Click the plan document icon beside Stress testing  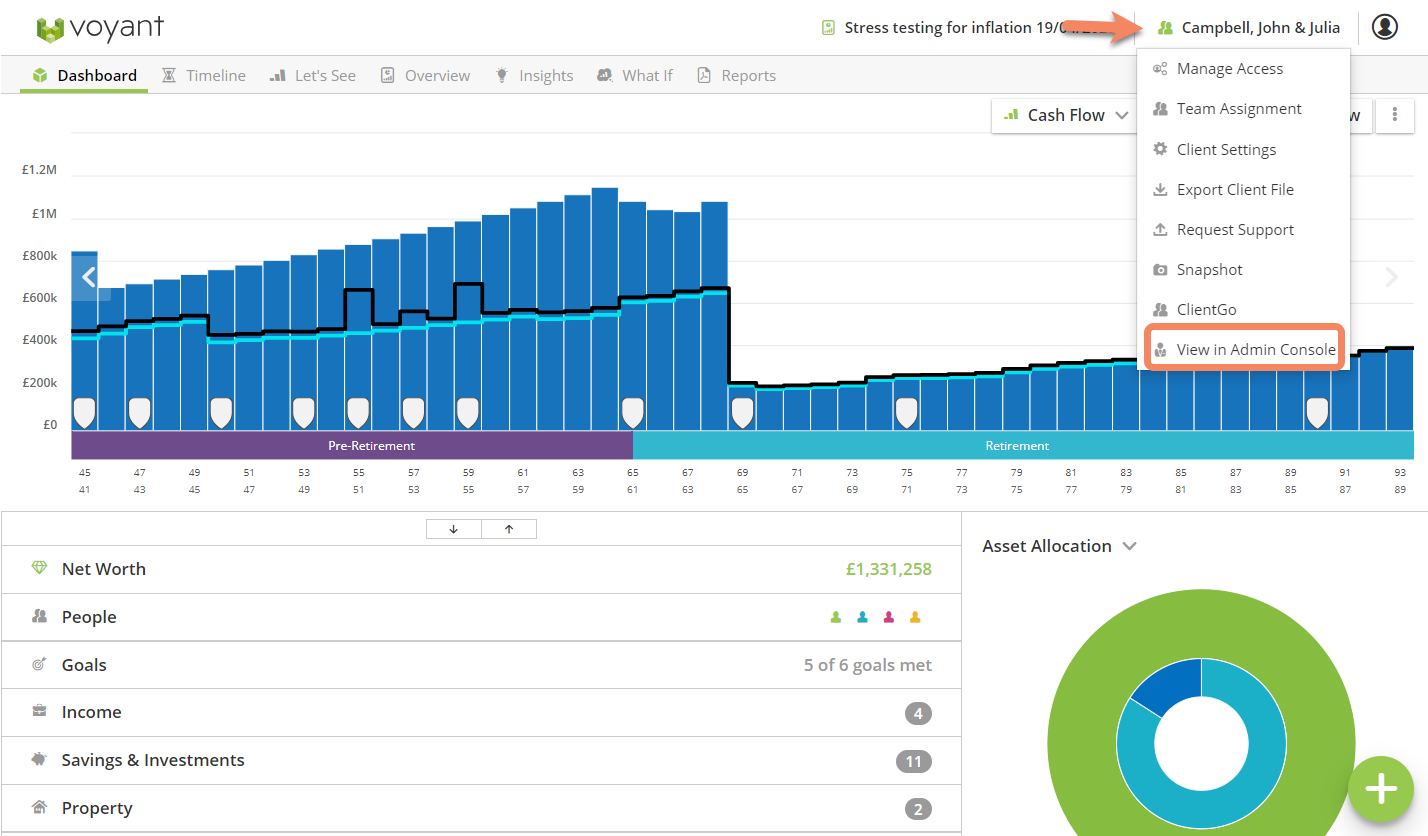(x=828, y=28)
